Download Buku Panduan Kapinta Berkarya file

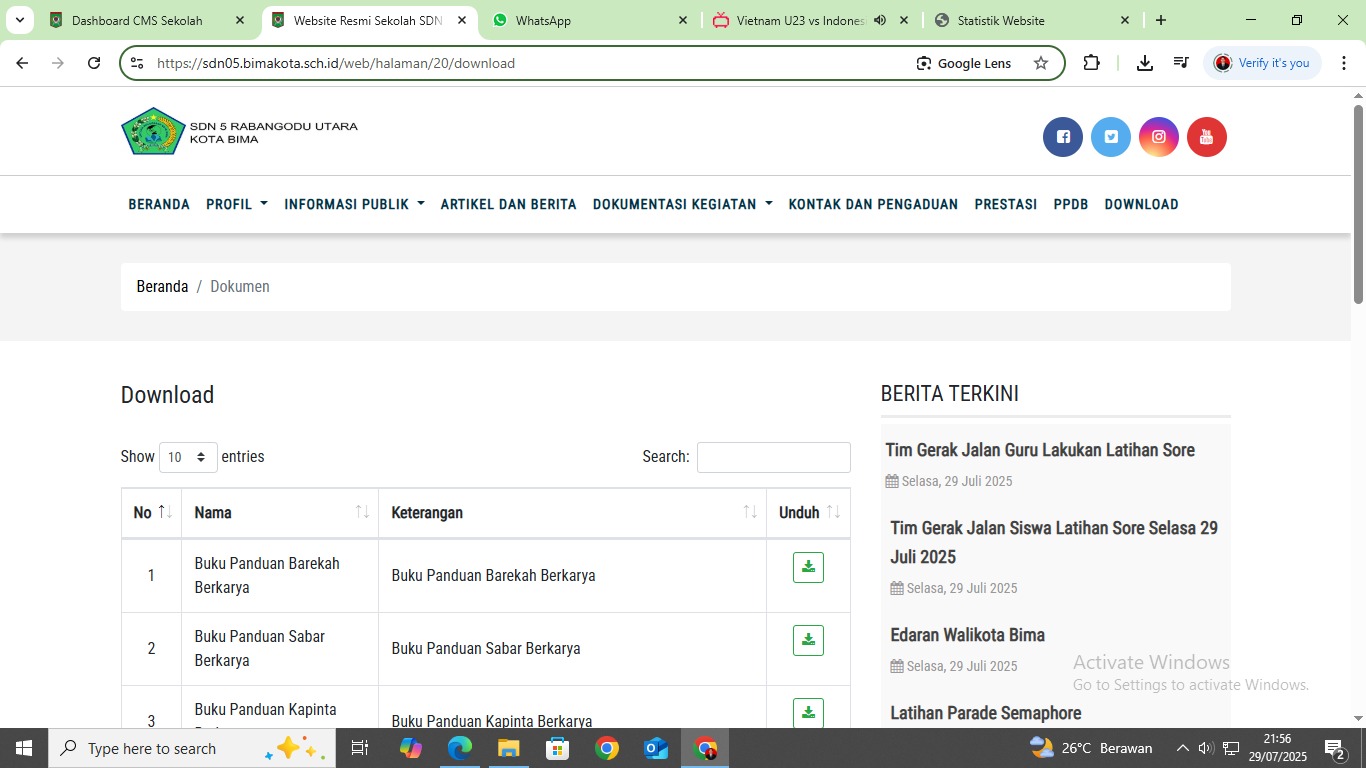click(808, 713)
